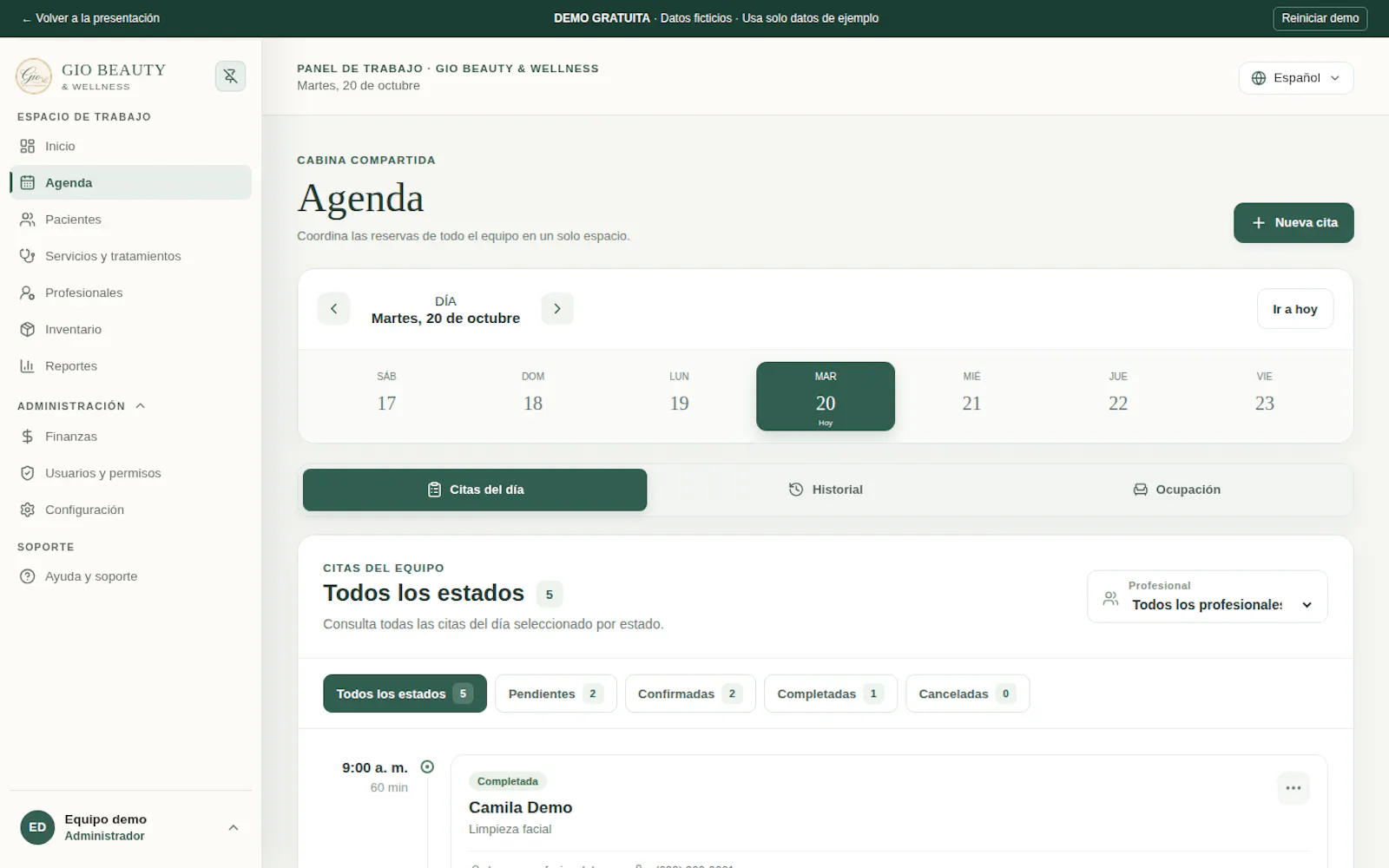Open Usuarios y permisos
The width and height of the screenshot is (1389, 868).
point(130,473)
